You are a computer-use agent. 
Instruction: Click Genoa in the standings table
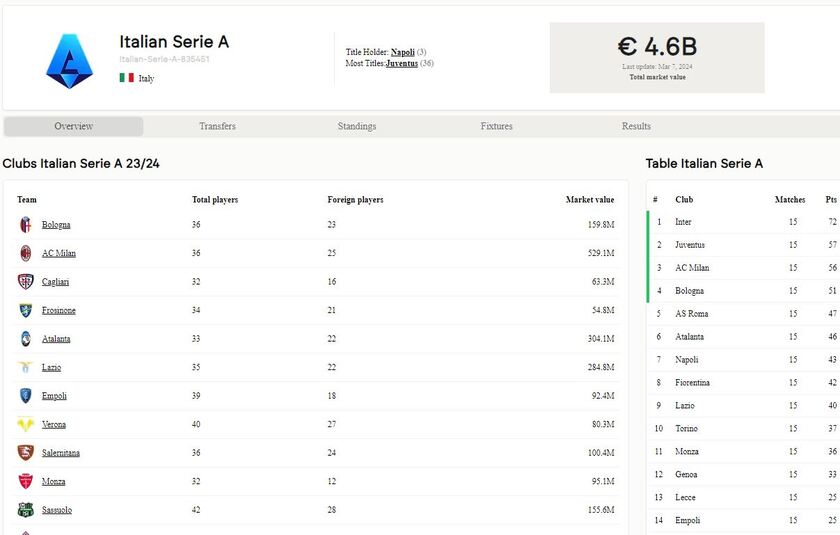pyautogui.click(x=686, y=474)
